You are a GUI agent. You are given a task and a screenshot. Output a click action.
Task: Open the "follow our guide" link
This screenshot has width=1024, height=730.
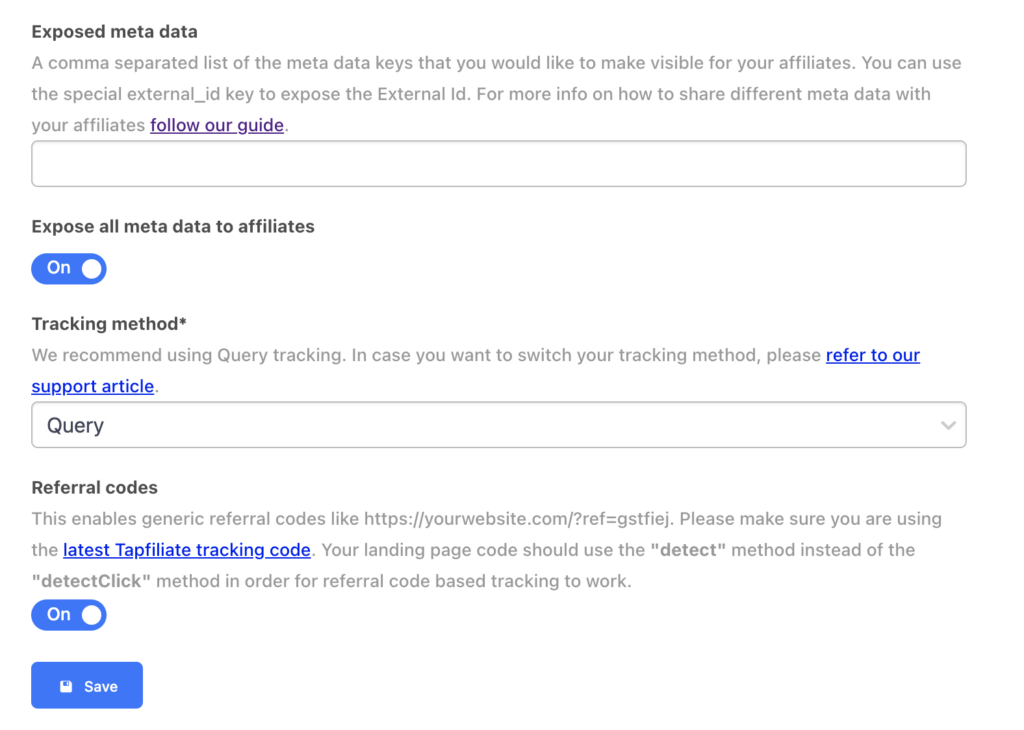(217, 126)
